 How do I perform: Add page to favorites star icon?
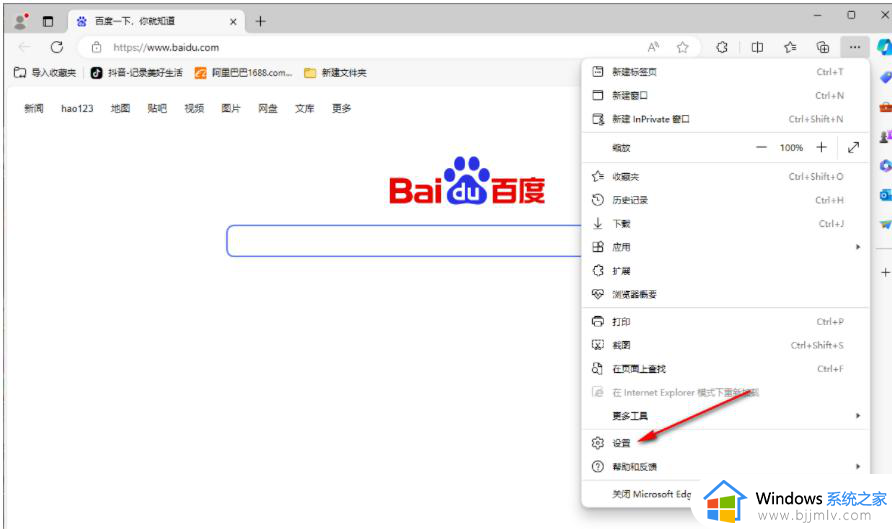click(683, 47)
